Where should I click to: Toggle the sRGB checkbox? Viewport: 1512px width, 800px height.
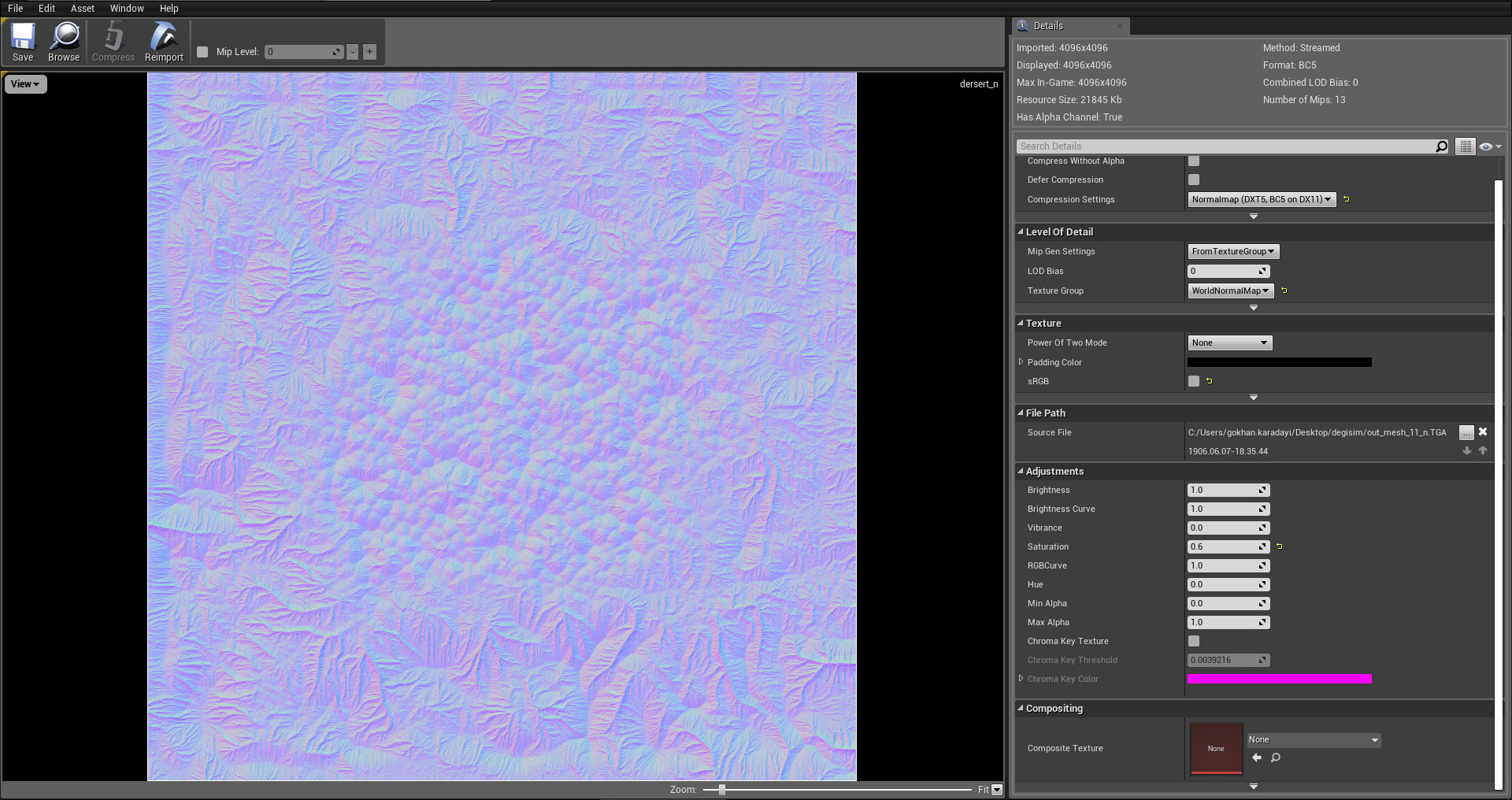pyautogui.click(x=1194, y=381)
